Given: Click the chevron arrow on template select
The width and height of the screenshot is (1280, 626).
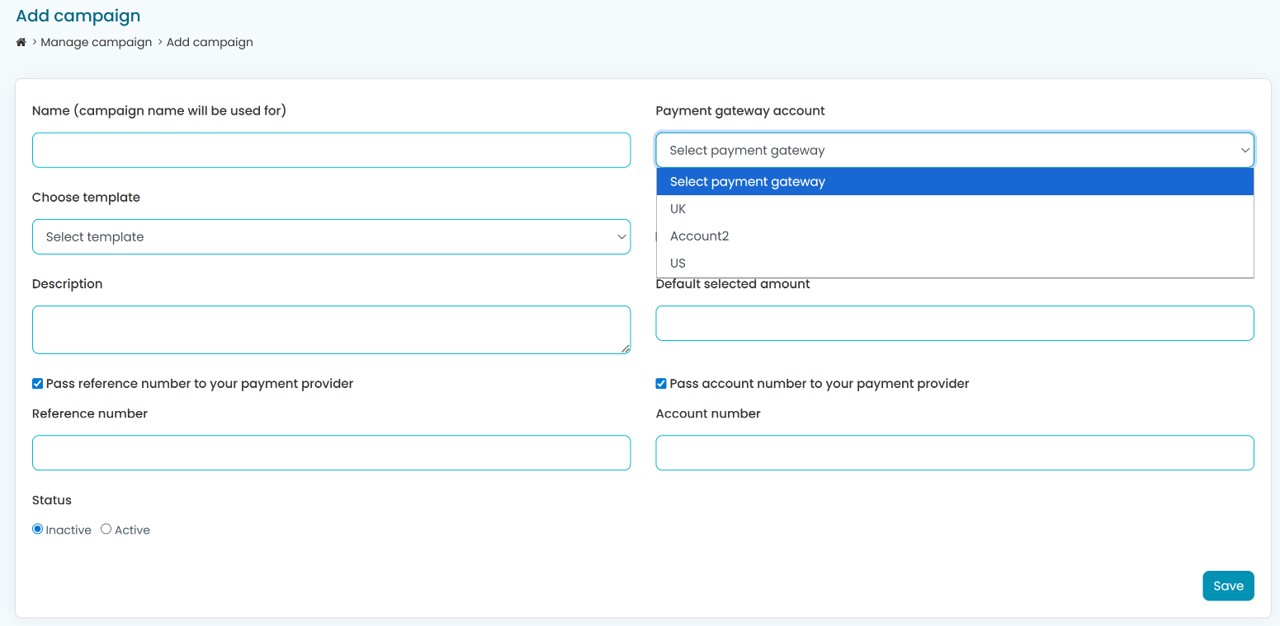Looking at the screenshot, I should tap(621, 237).
